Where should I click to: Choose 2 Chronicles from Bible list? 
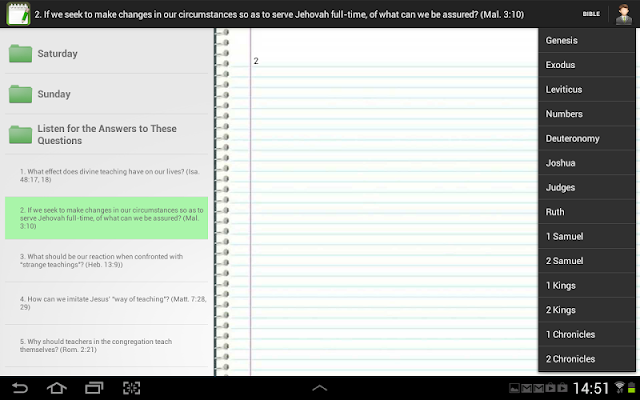tap(587, 358)
